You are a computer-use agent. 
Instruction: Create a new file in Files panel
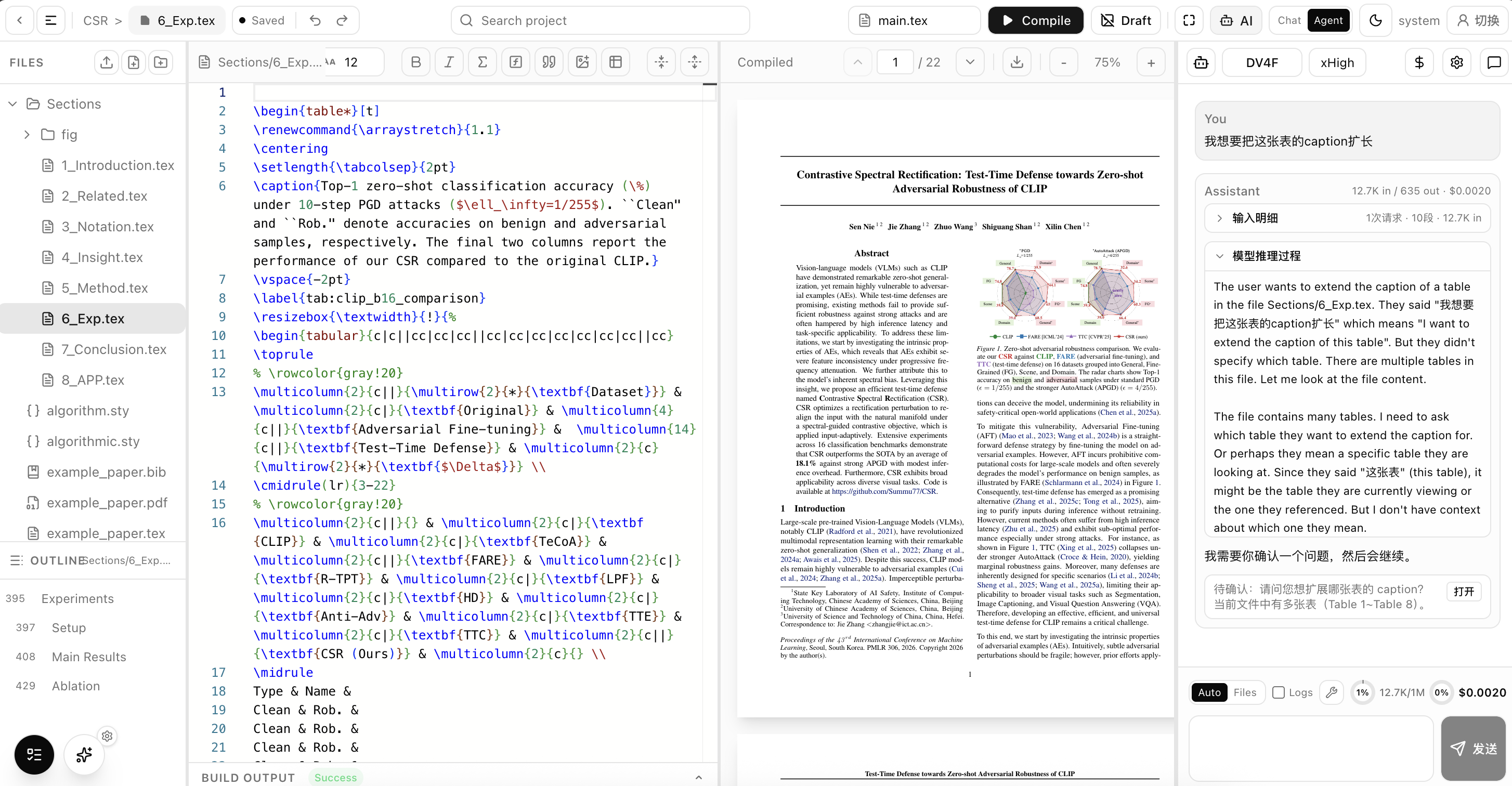(134, 62)
